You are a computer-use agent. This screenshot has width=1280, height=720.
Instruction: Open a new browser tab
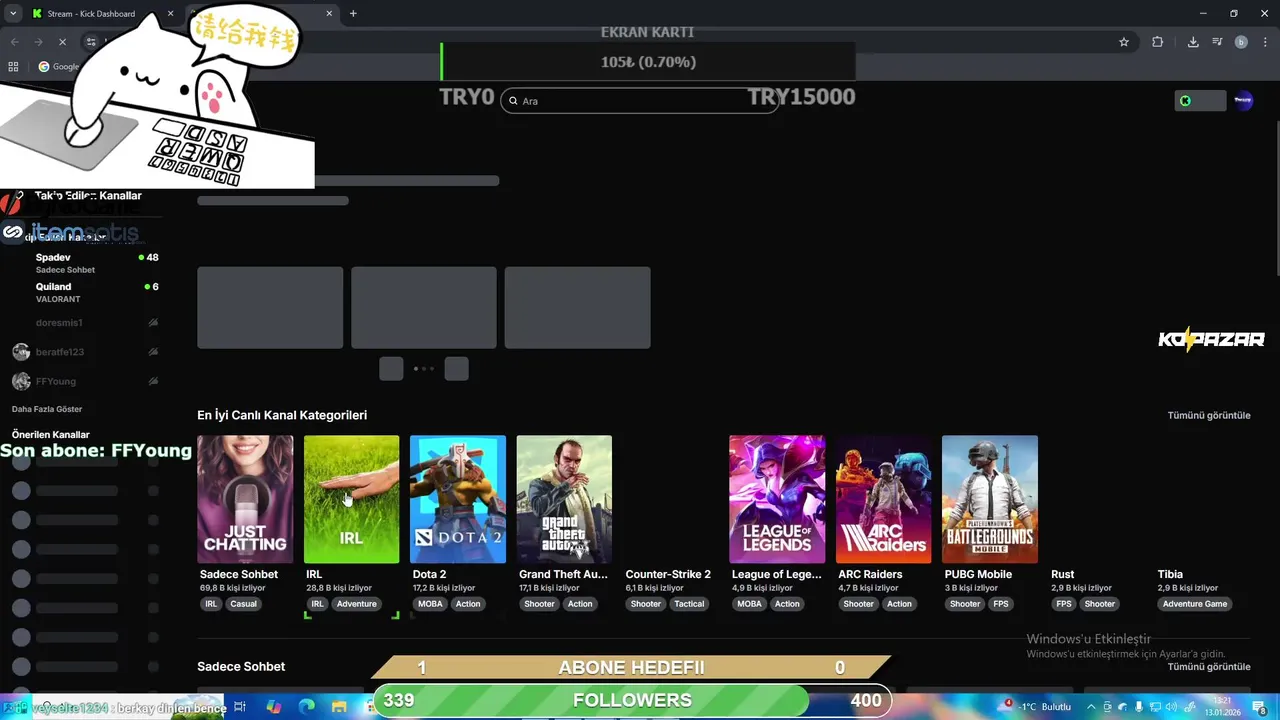[x=353, y=14]
